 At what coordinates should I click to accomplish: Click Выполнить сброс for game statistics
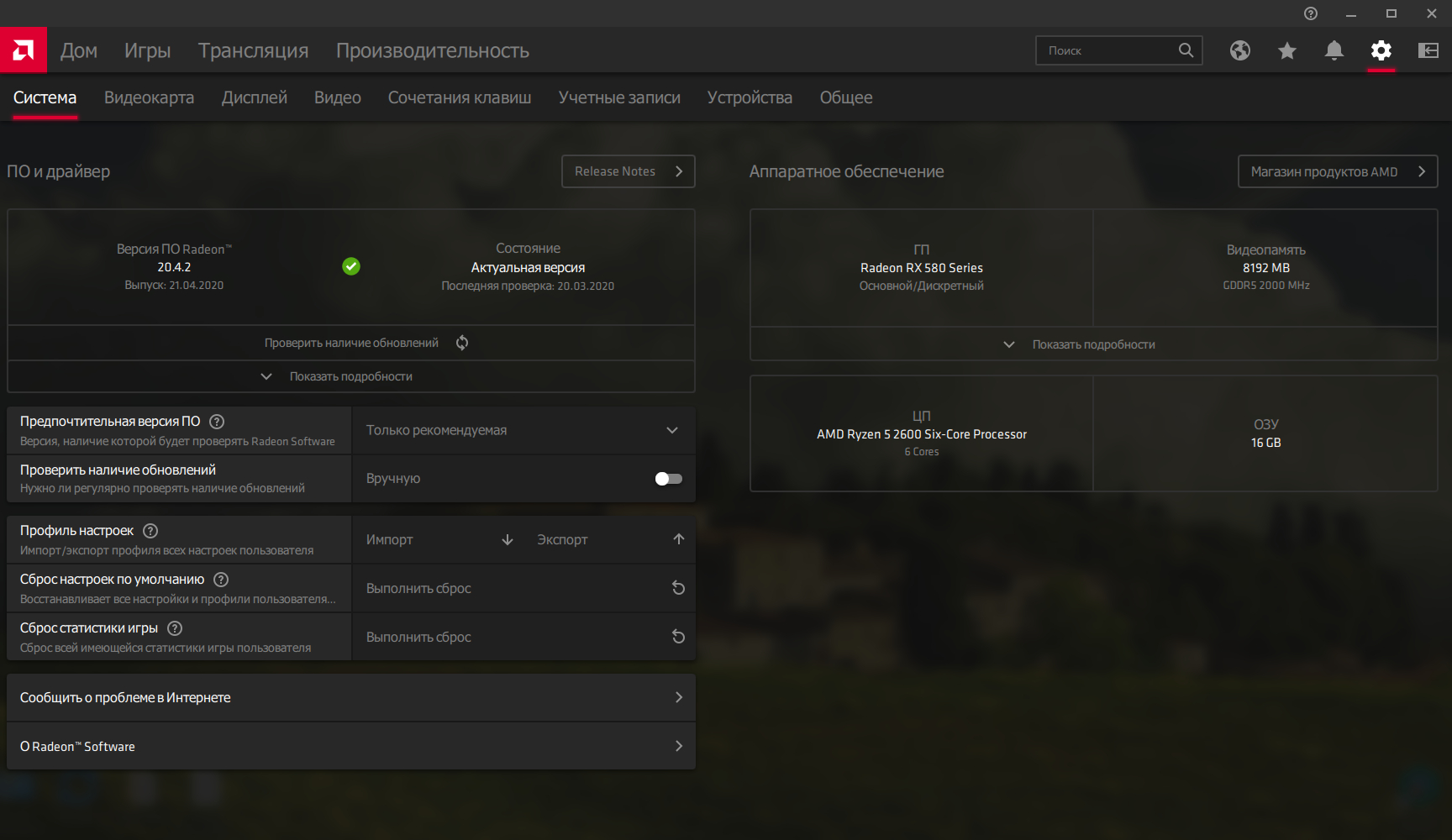[524, 637]
